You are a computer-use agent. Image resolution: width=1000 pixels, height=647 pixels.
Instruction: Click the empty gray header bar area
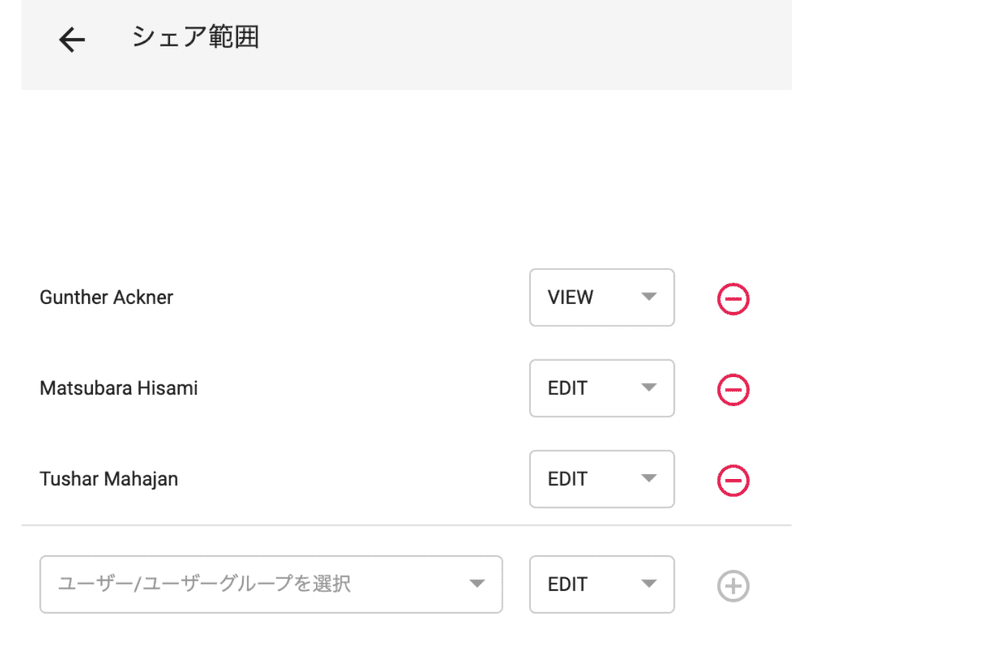[520, 45]
